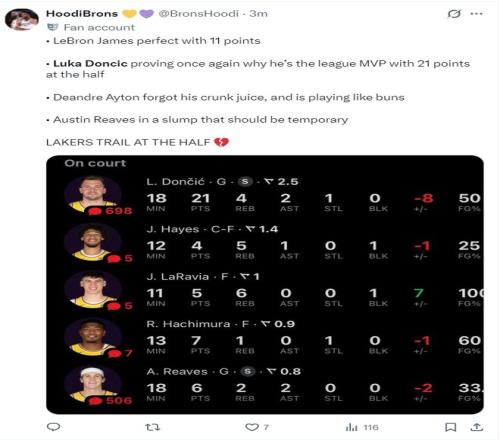The image size is (500, 440).
Task: Click J. Hayes player headshot
Action: pyautogui.click(x=92, y=242)
